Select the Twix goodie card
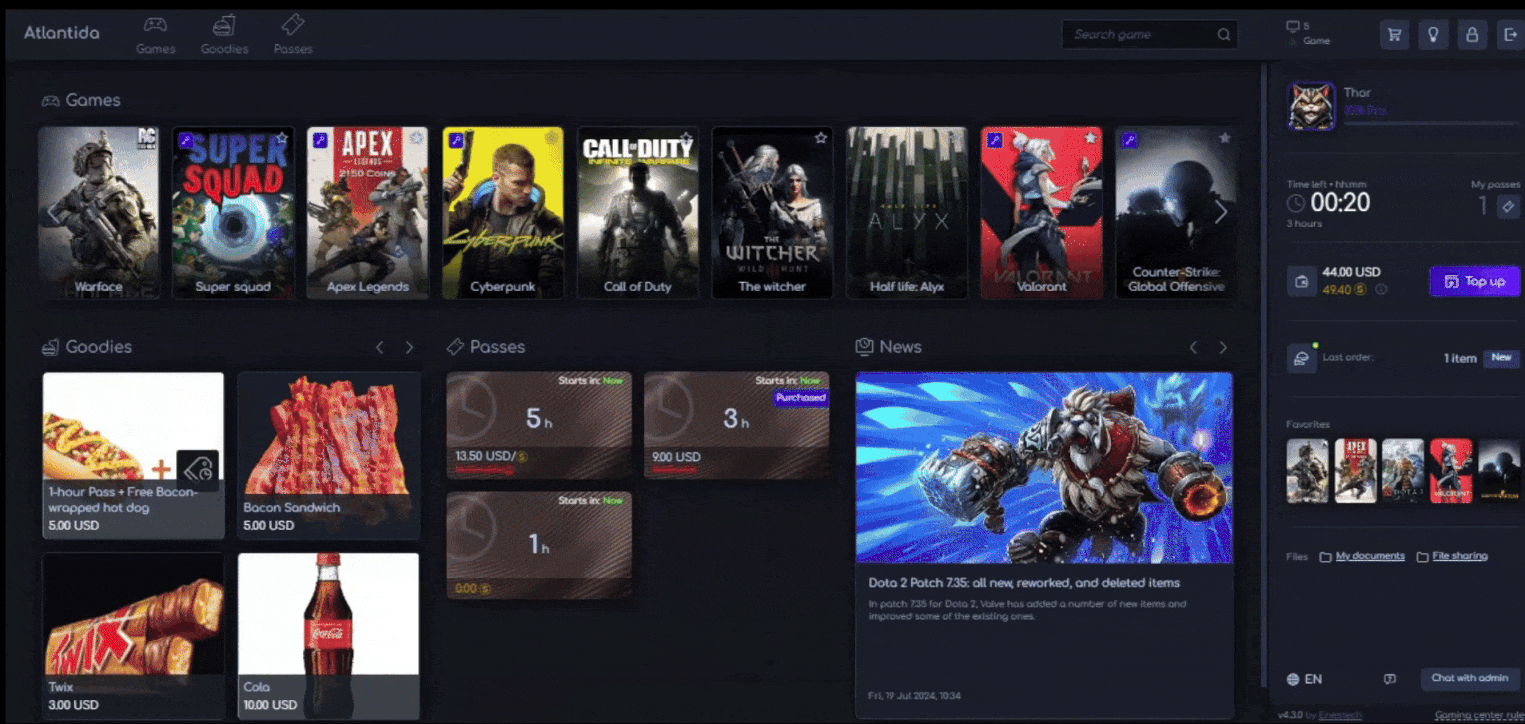This screenshot has width=1525, height=724. [x=133, y=636]
